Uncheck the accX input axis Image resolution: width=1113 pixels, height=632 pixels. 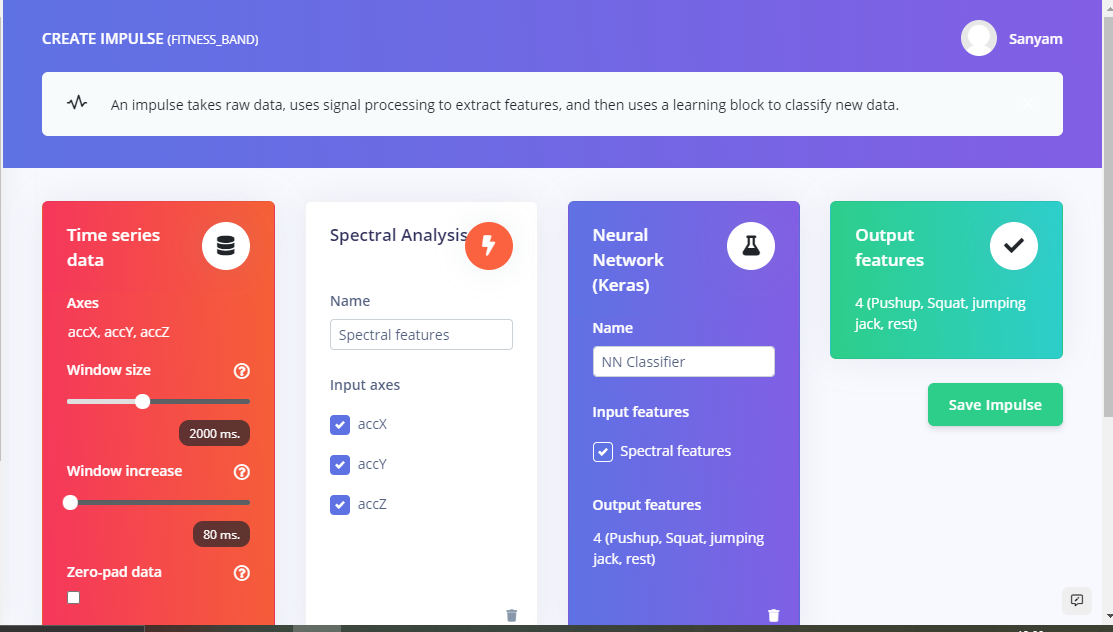(x=340, y=425)
